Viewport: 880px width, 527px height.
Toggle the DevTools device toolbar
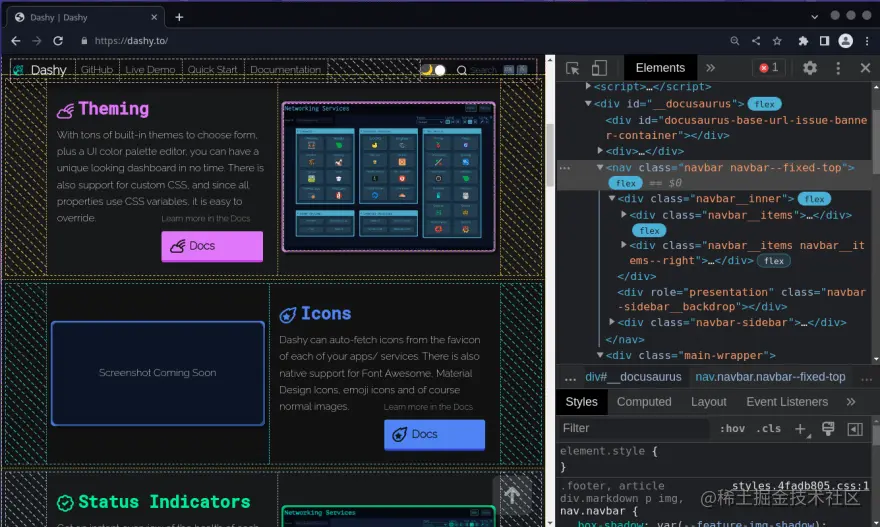[x=599, y=68]
